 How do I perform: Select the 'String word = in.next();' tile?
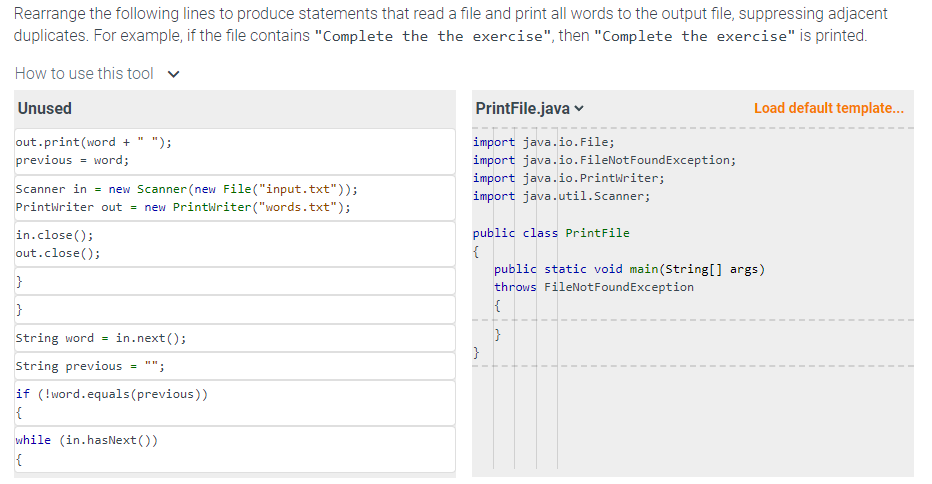click(x=235, y=338)
